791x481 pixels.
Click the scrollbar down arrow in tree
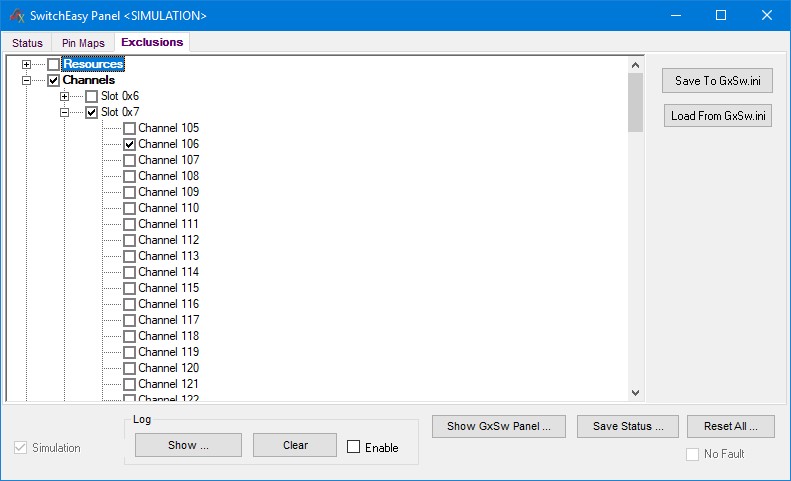pos(635,393)
